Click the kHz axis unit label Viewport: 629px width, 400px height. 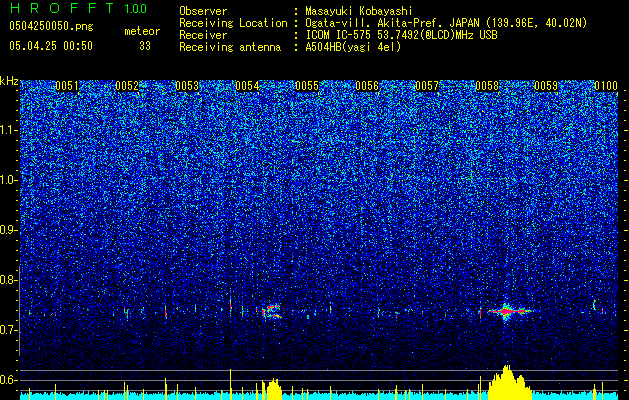9,81
